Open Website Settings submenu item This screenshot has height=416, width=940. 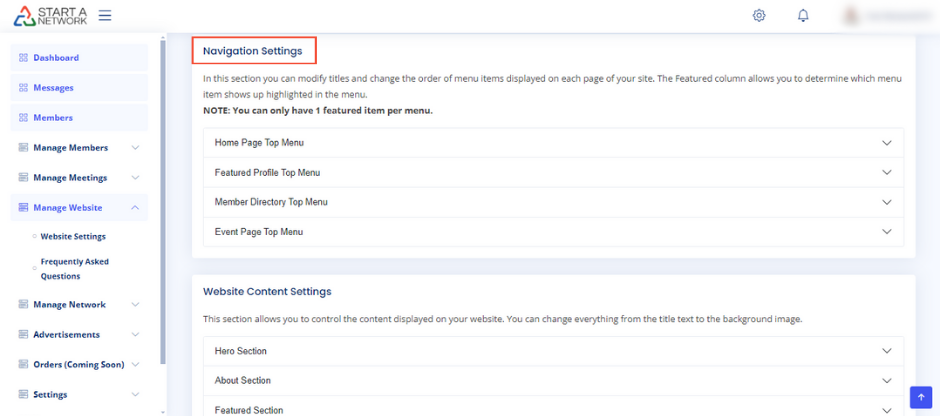73,237
